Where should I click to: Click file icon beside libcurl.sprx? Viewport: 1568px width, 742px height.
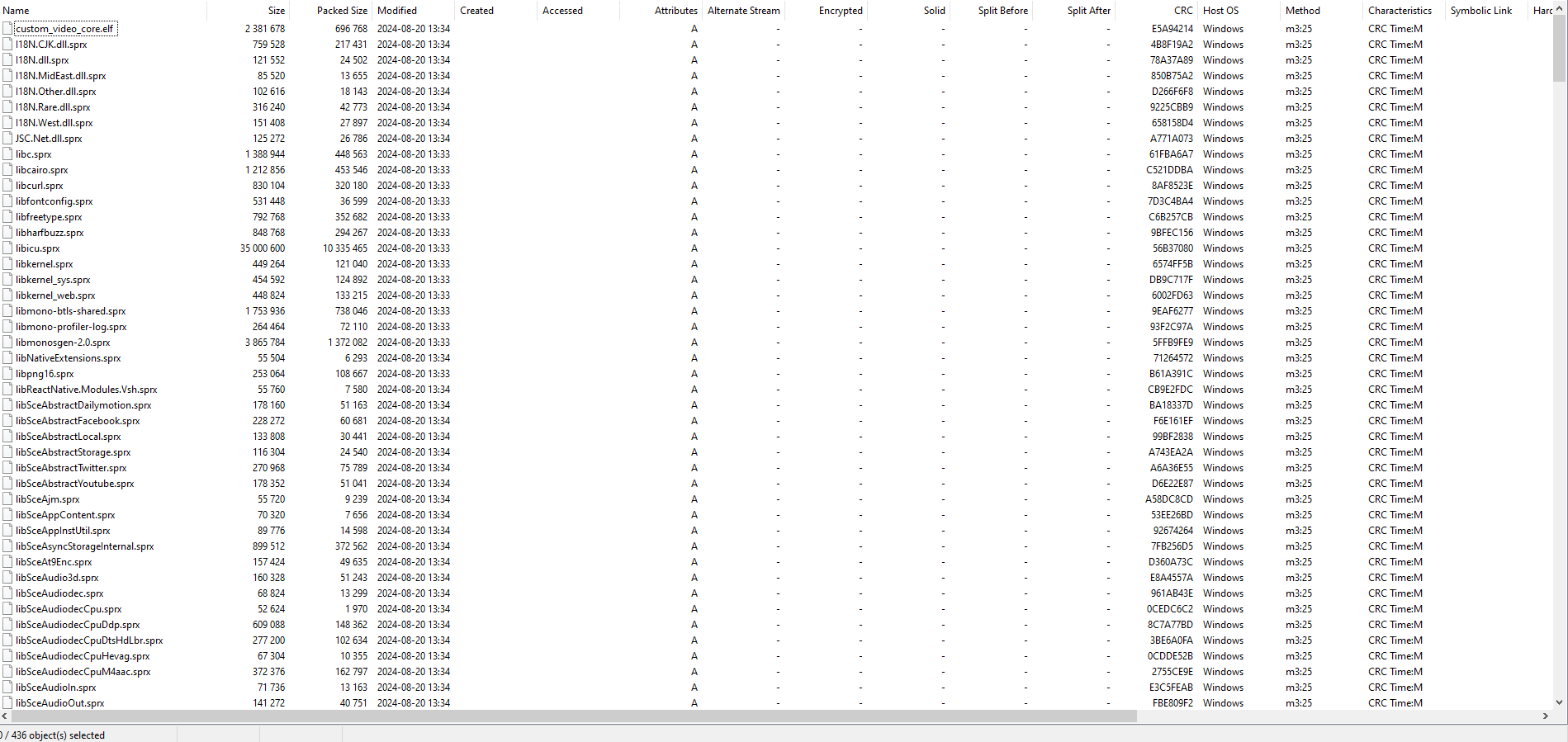[x=7, y=186]
